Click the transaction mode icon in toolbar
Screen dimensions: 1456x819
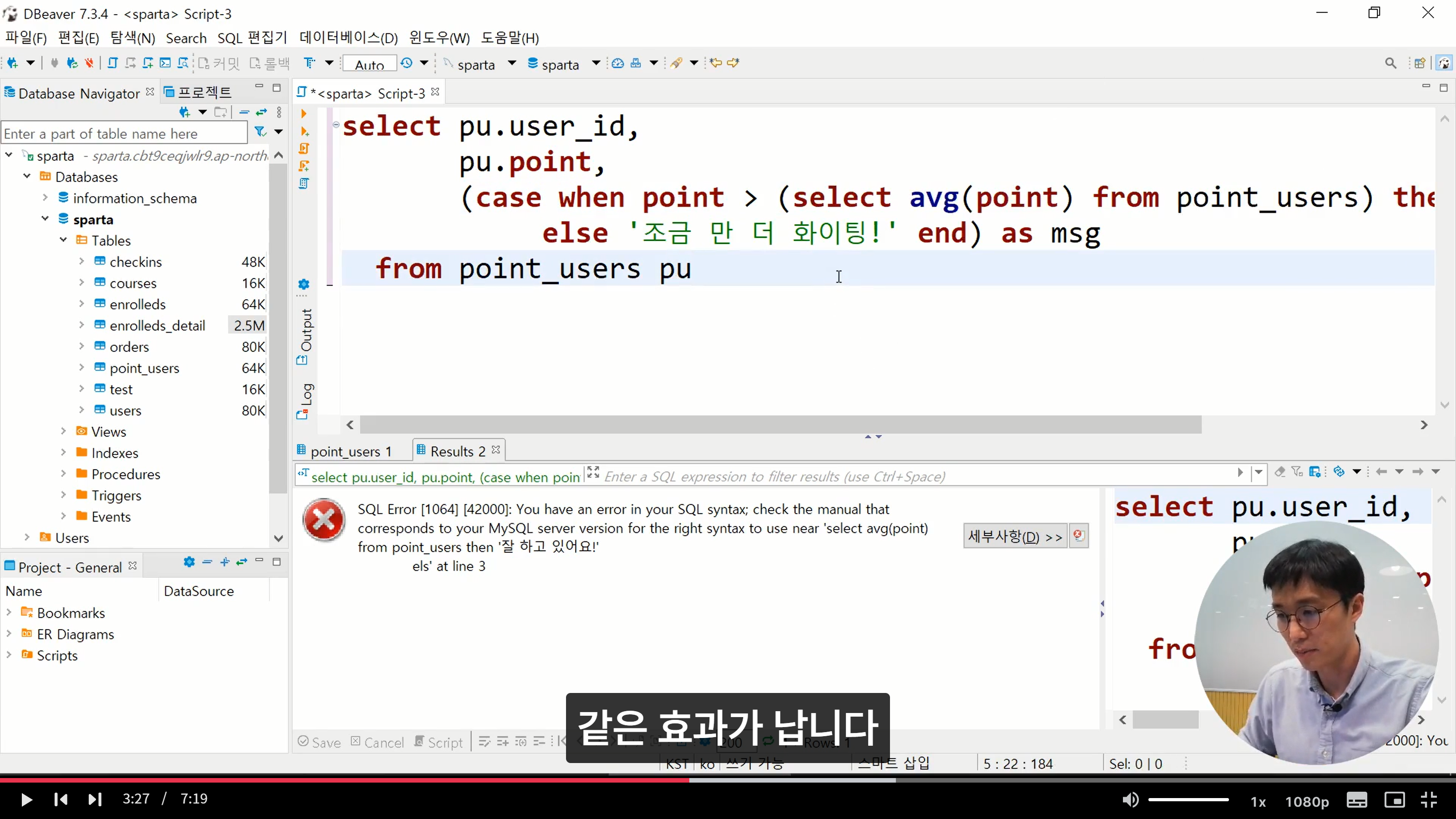tap(309, 63)
